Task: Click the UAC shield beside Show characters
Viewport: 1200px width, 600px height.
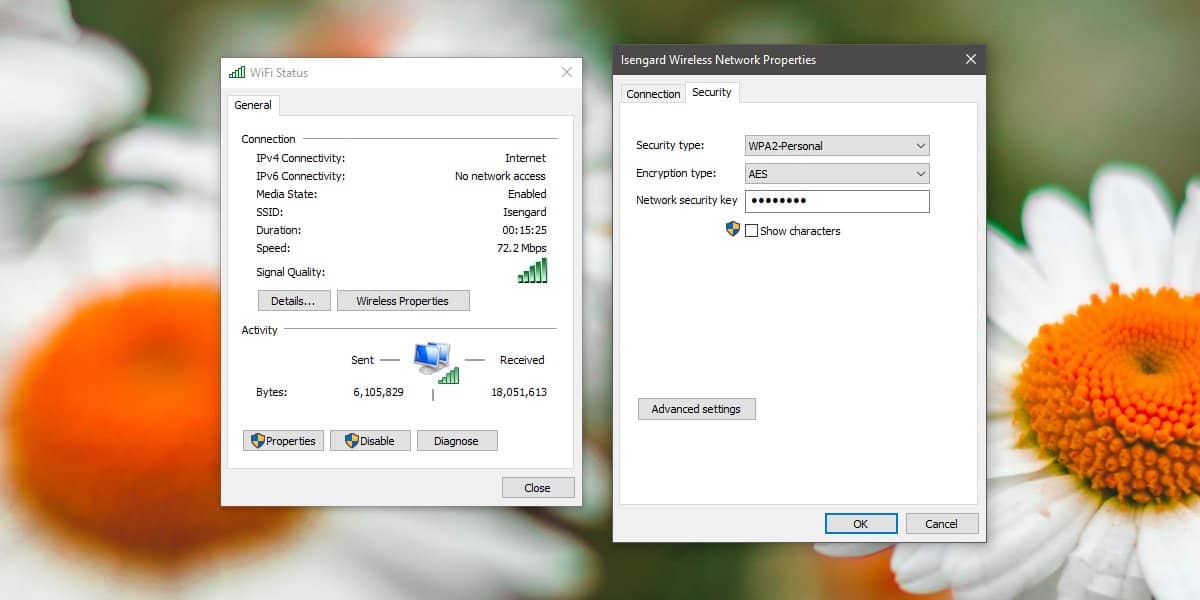Action: pos(733,230)
